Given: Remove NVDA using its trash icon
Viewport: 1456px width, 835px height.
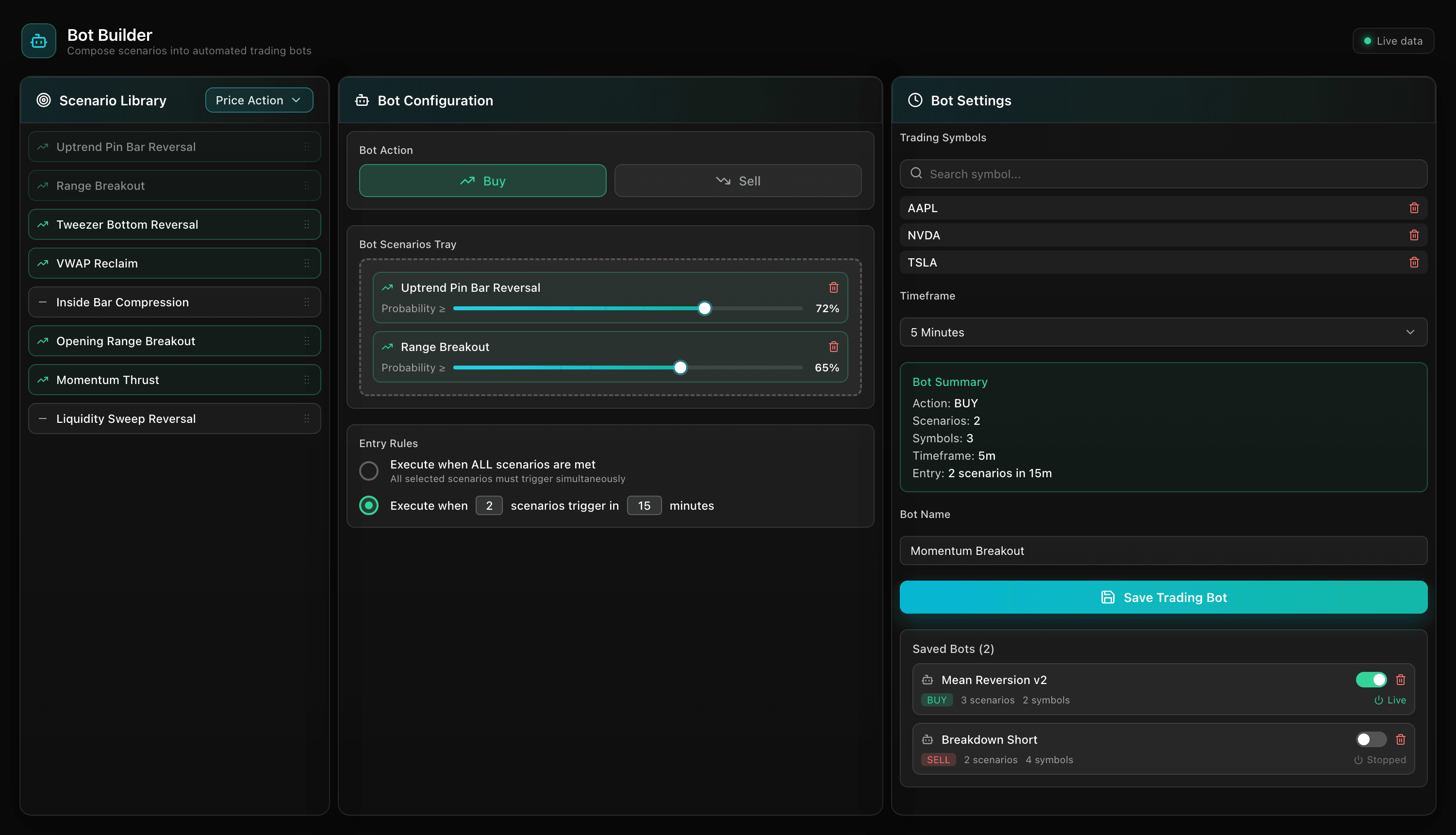Looking at the screenshot, I should (x=1414, y=235).
